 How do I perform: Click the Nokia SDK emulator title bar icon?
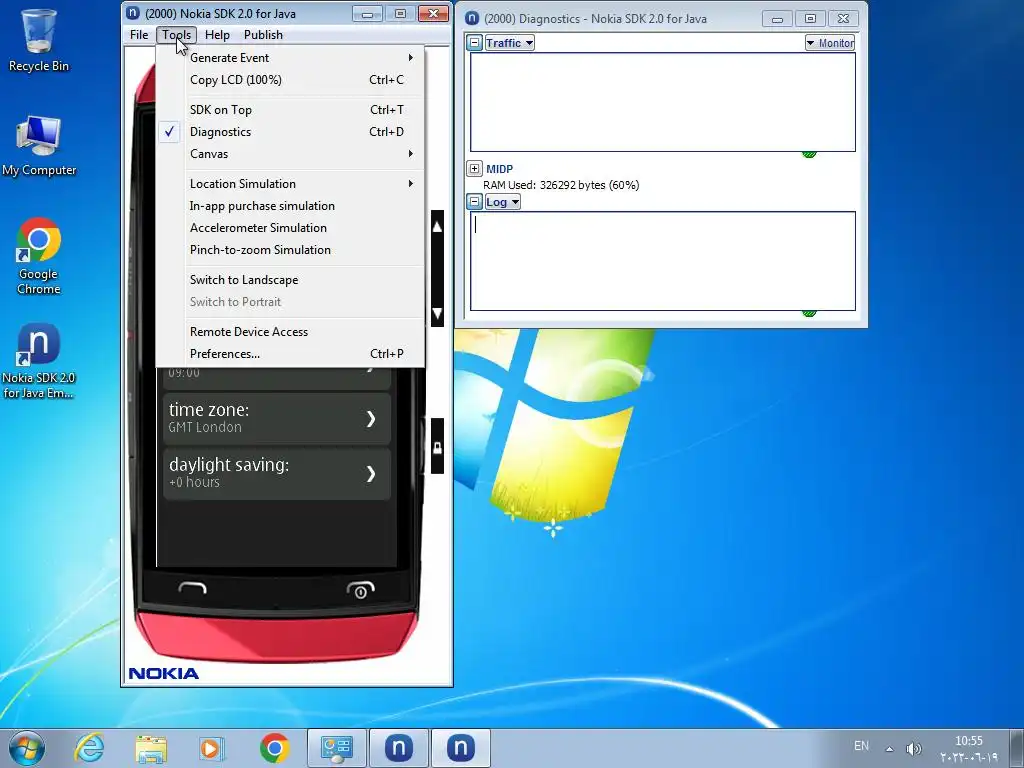point(133,13)
